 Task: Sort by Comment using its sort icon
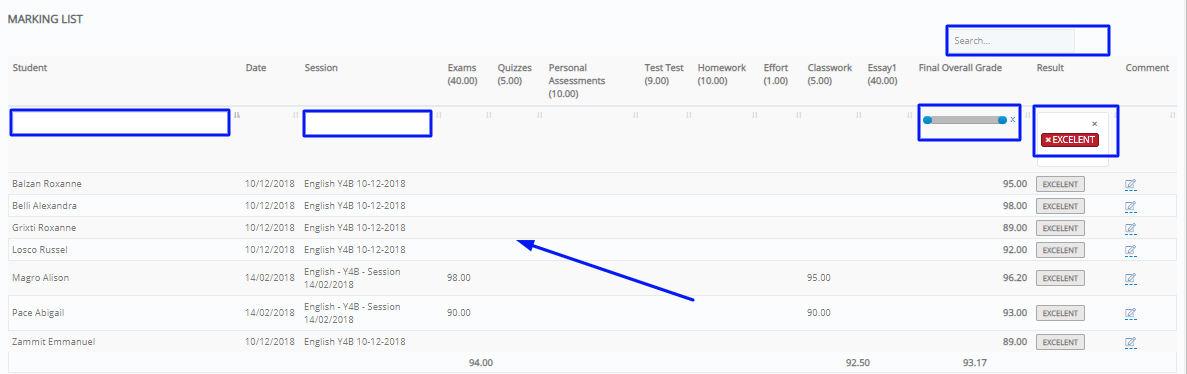click(x=1174, y=115)
